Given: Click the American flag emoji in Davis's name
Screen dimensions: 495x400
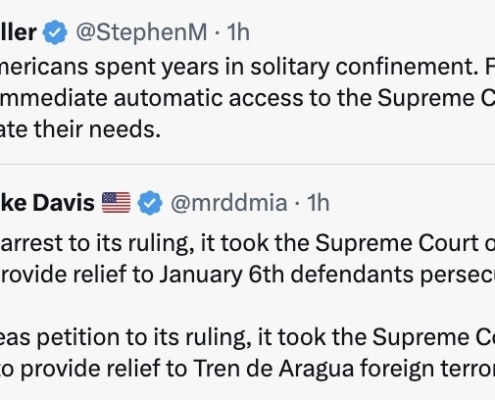Looking at the screenshot, I should click(x=116, y=203).
